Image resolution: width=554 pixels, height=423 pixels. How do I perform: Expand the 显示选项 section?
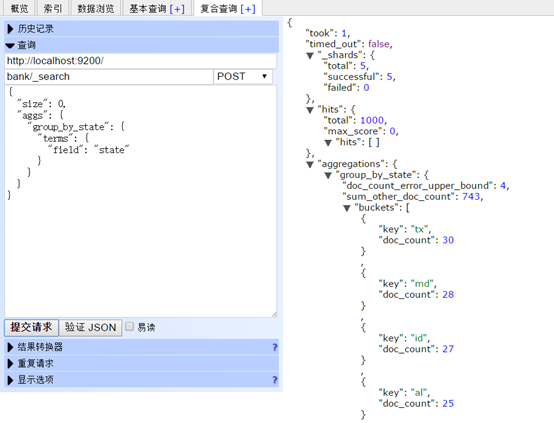pyautogui.click(x=141, y=380)
